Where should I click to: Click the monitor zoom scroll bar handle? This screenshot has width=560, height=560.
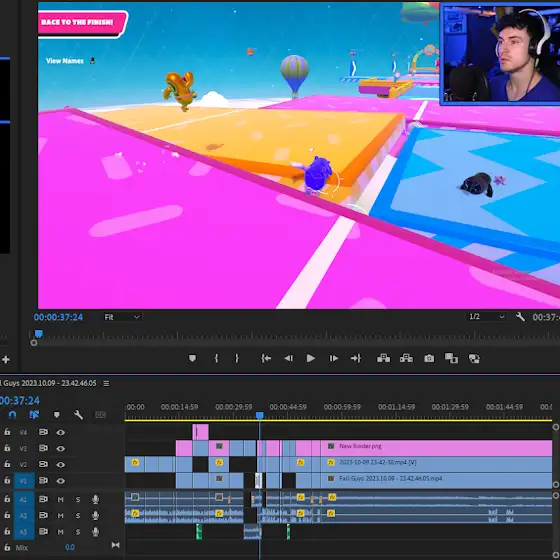[34, 343]
